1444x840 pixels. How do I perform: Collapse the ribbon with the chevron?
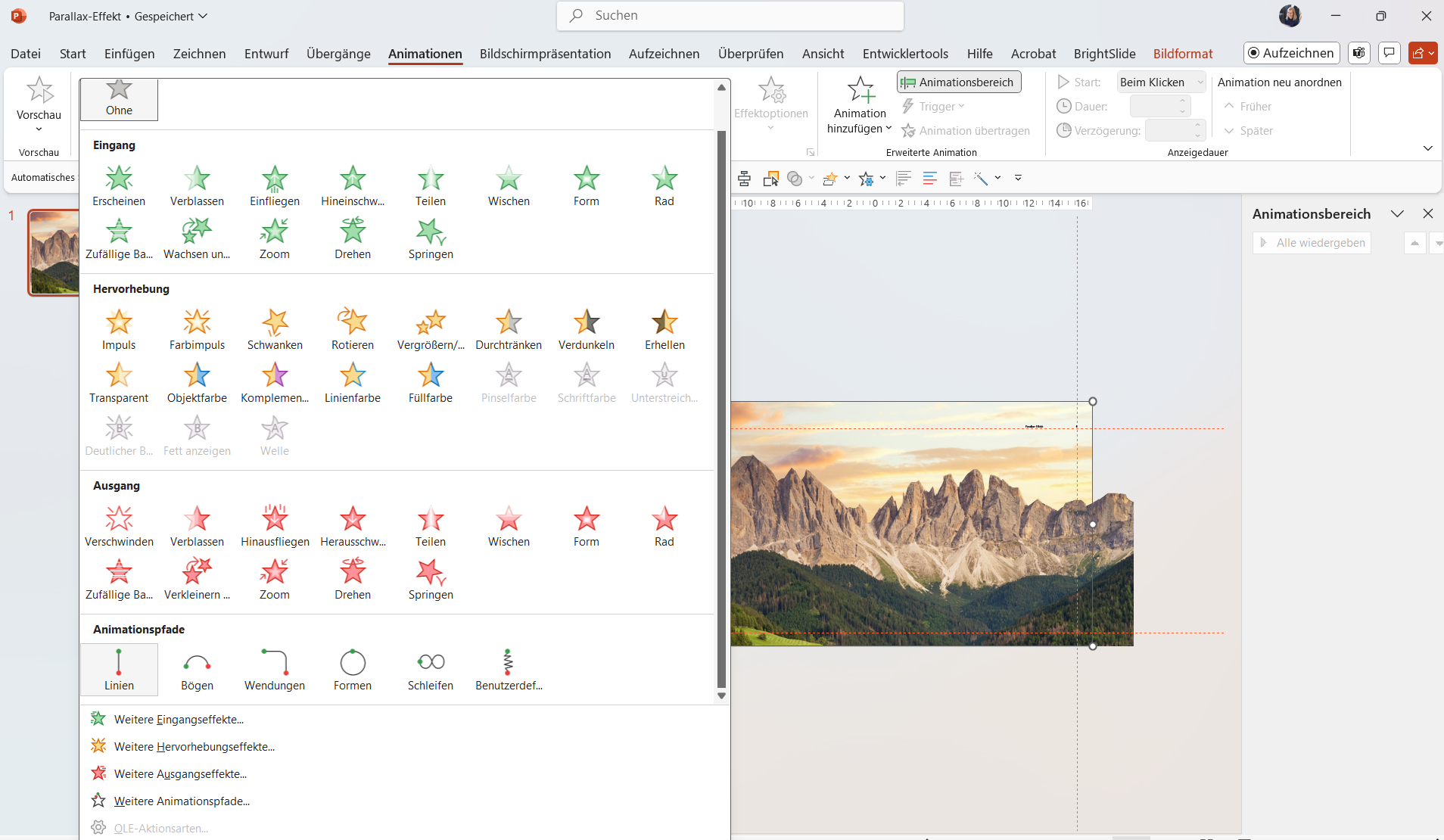(1428, 148)
